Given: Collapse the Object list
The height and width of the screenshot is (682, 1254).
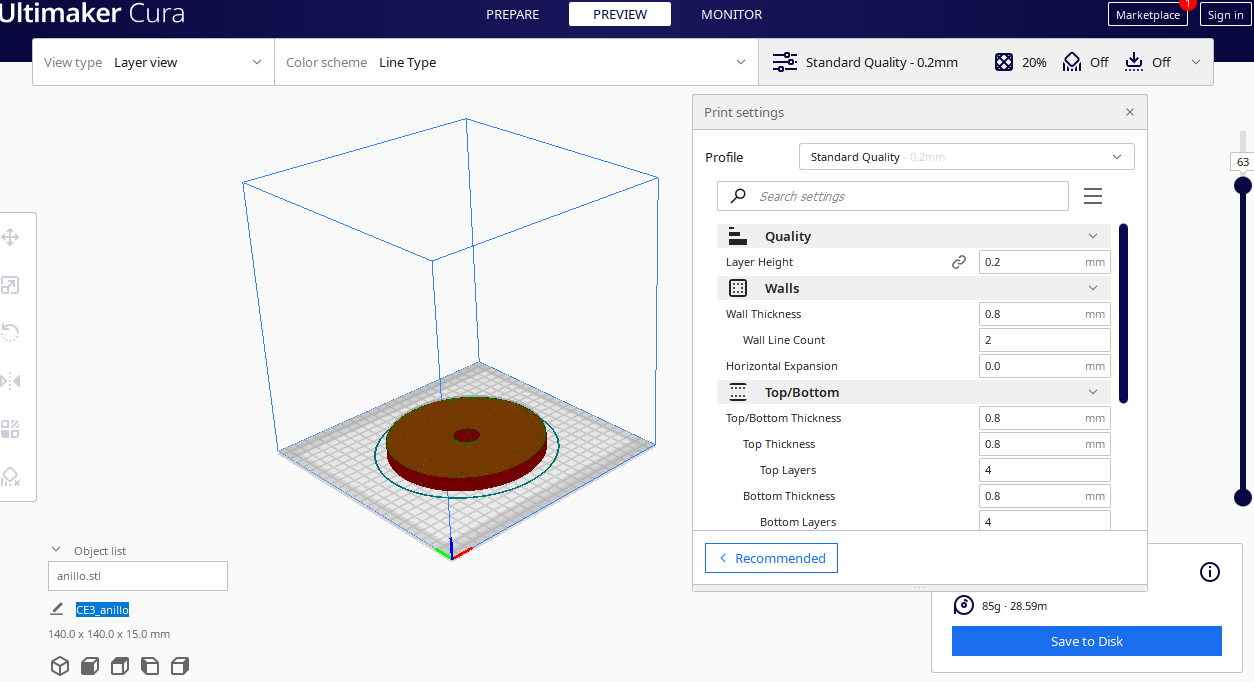Looking at the screenshot, I should pos(56,550).
